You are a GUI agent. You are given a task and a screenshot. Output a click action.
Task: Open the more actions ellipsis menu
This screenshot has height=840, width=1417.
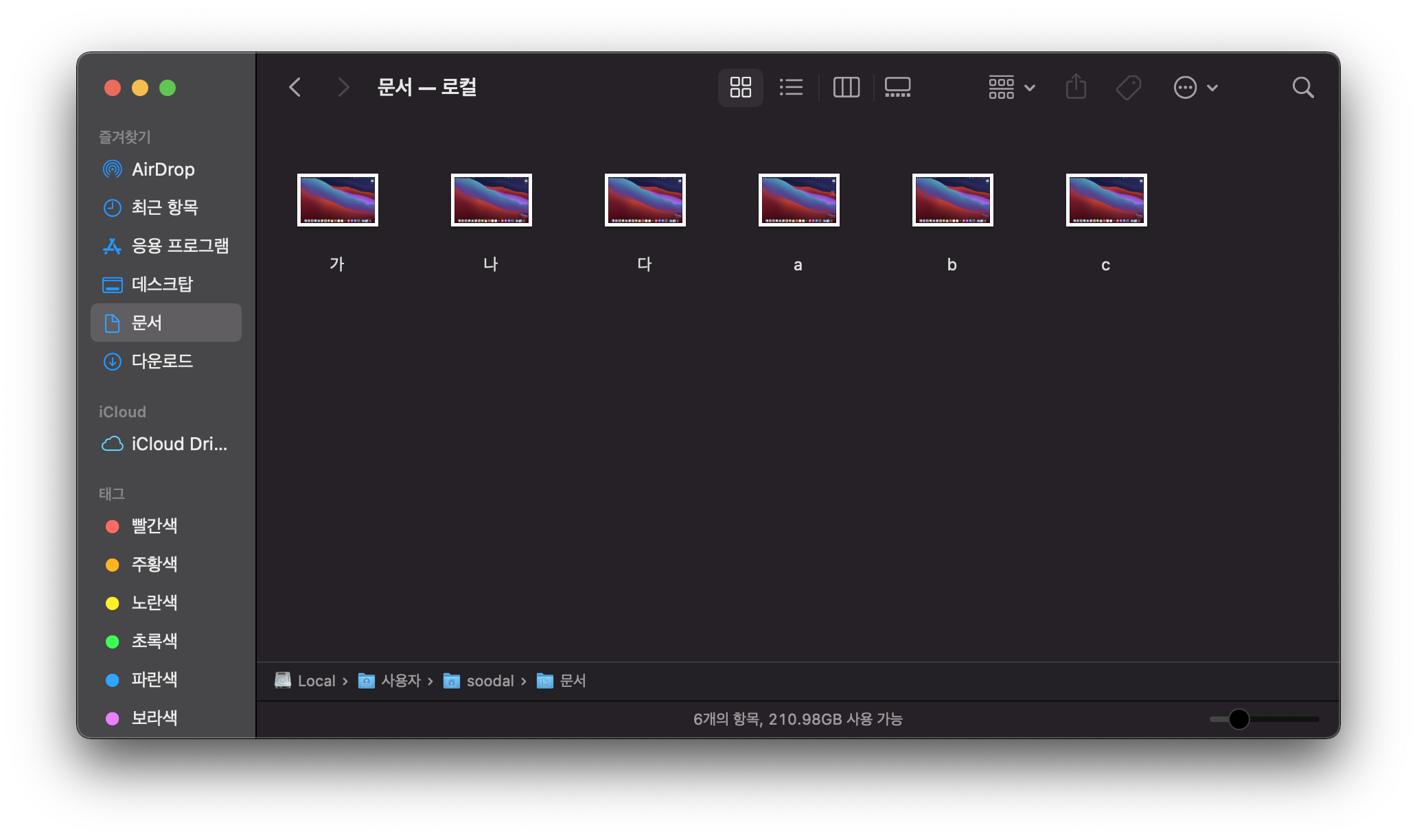1195,87
